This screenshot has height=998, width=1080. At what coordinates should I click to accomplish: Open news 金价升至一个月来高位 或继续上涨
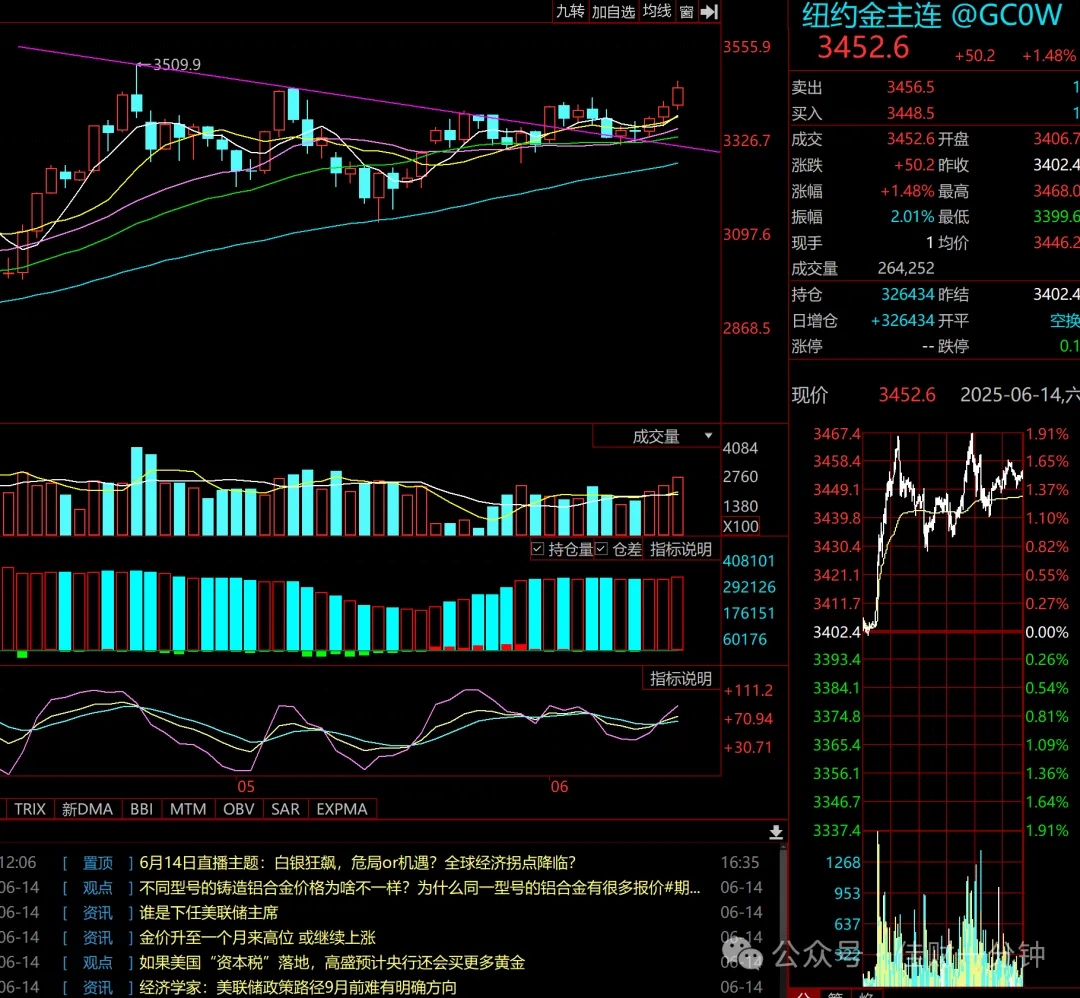click(x=258, y=937)
